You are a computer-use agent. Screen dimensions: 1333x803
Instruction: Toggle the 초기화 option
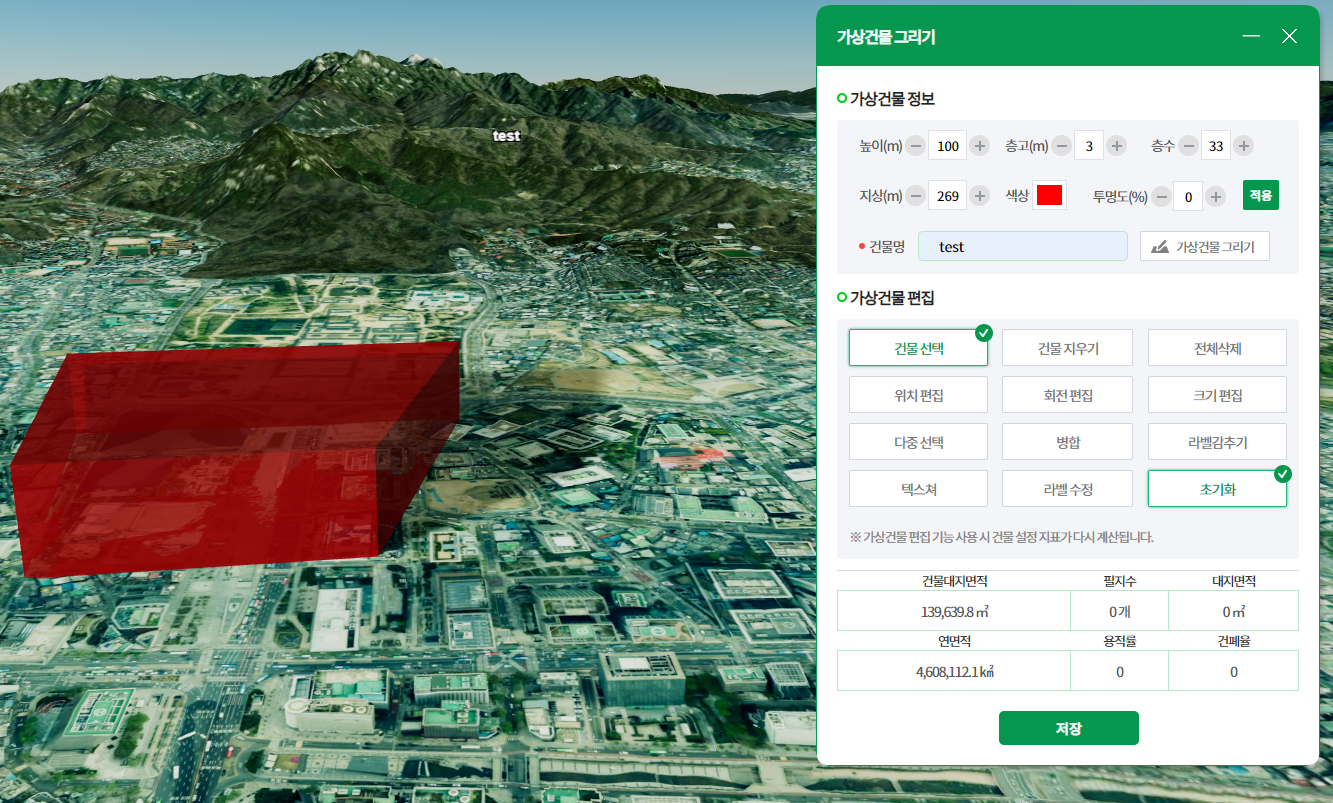coord(1217,489)
